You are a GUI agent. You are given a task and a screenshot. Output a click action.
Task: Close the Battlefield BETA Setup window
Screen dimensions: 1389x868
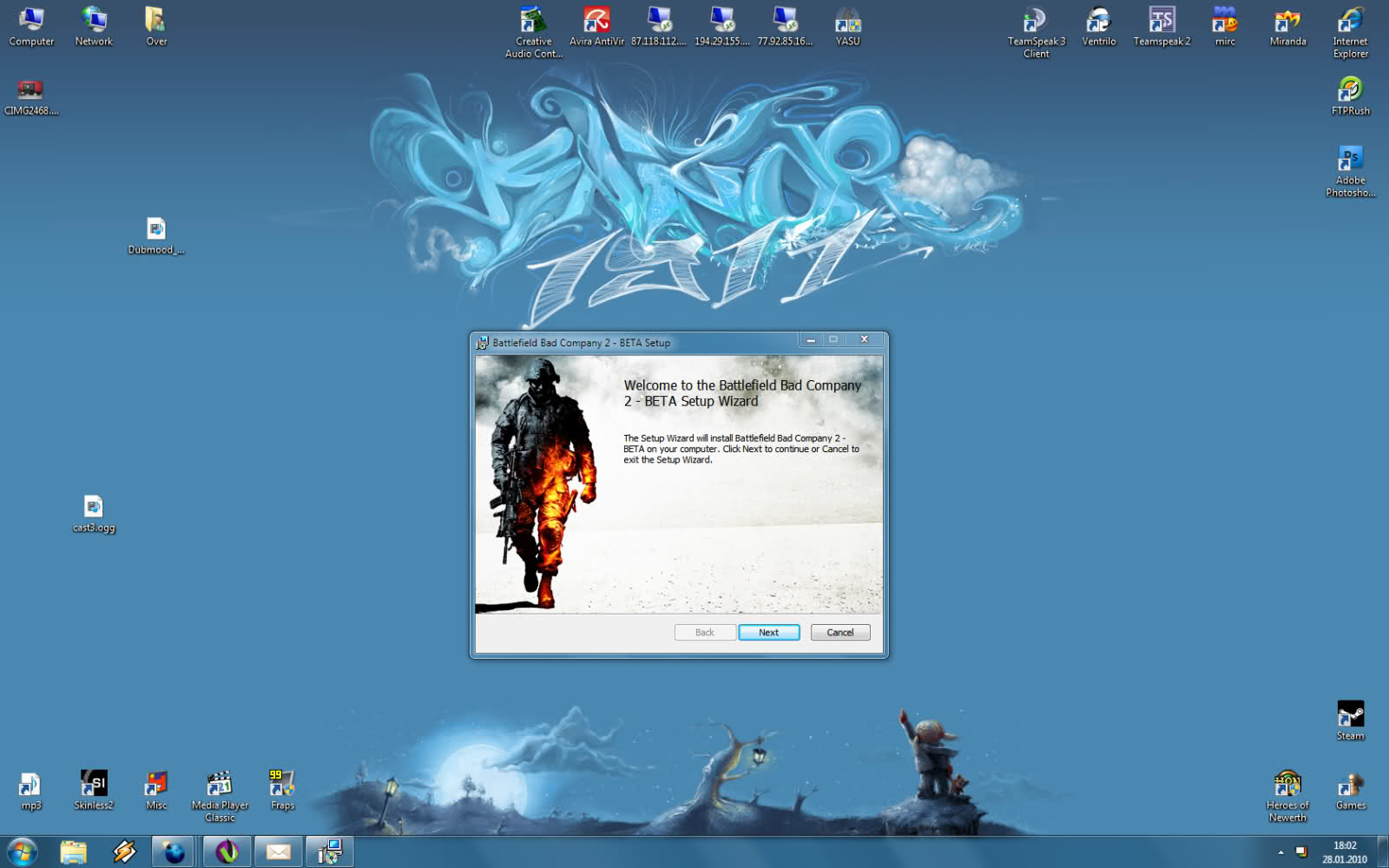(x=864, y=339)
